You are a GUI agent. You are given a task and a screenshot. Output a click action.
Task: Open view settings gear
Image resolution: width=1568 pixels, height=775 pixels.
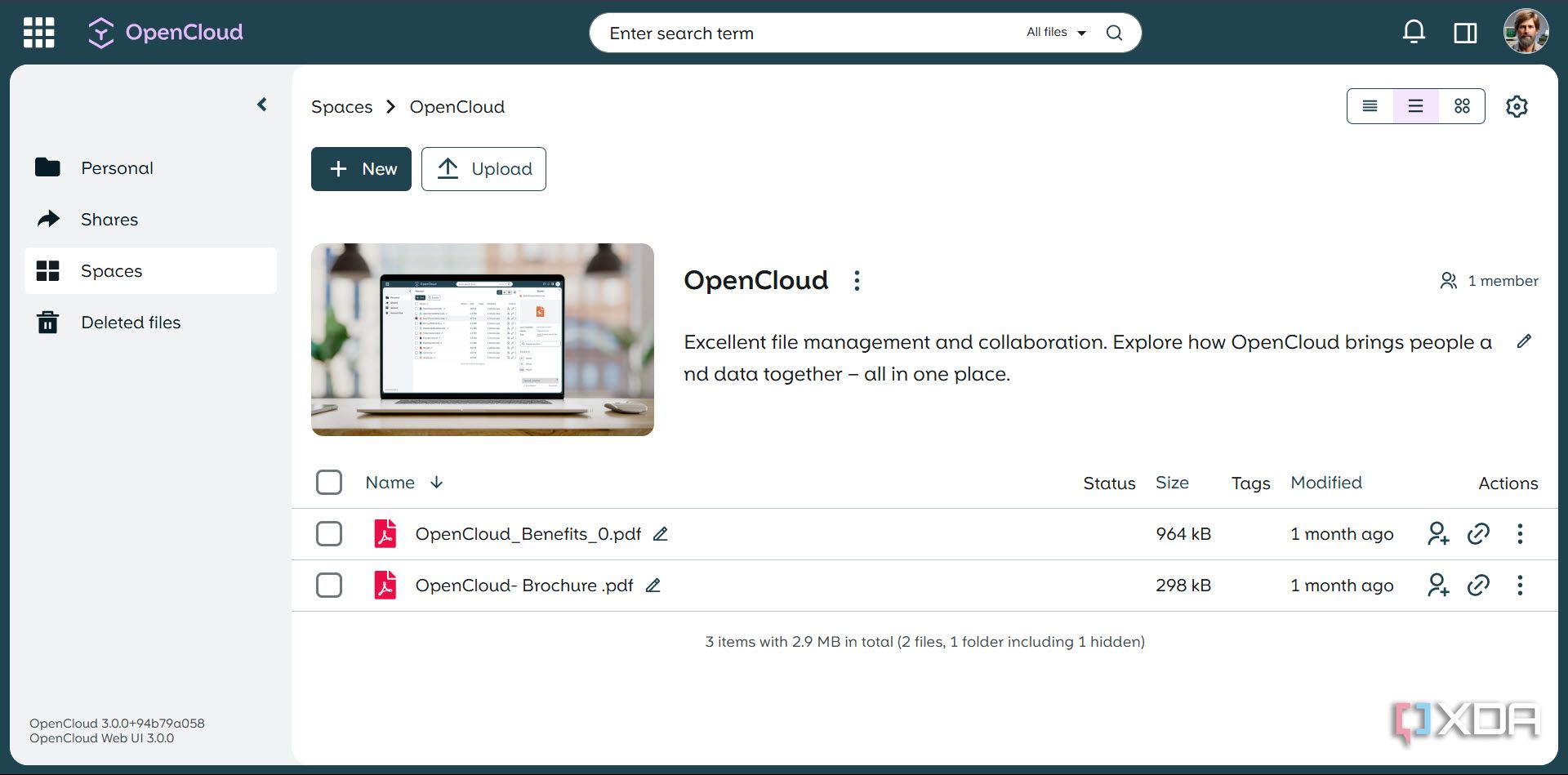1517,106
